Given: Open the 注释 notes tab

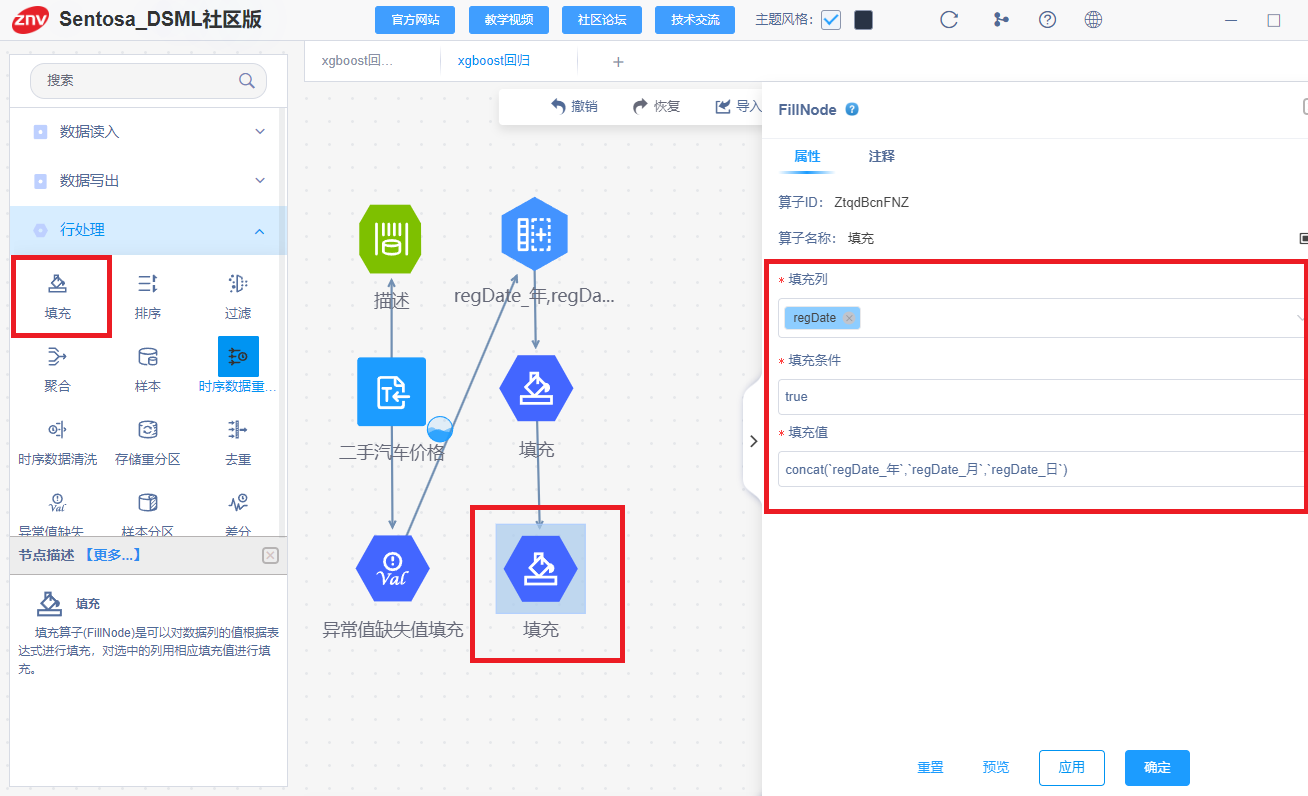Looking at the screenshot, I should [882, 156].
